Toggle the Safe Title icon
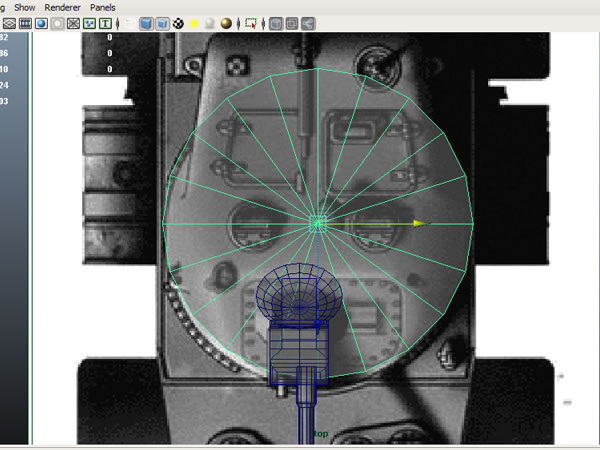This screenshot has width=600, height=450. pyautogui.click(x=105, y=24)
